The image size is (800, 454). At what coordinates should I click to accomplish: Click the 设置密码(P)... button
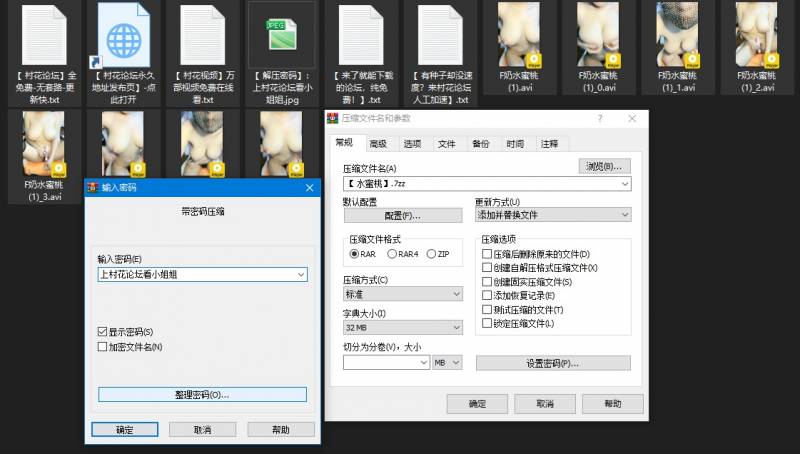[x=553, y=363]
